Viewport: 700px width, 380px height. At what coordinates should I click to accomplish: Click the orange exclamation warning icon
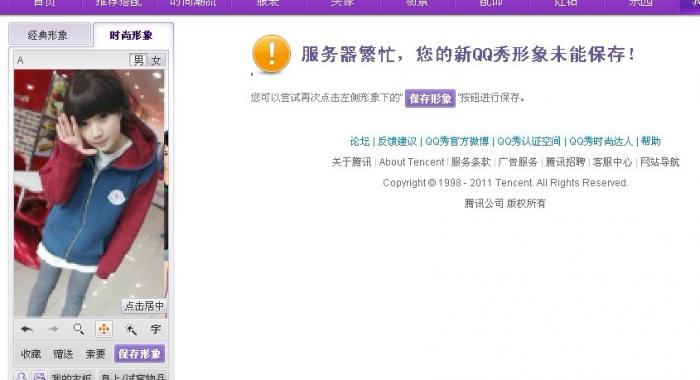point(271,54)
